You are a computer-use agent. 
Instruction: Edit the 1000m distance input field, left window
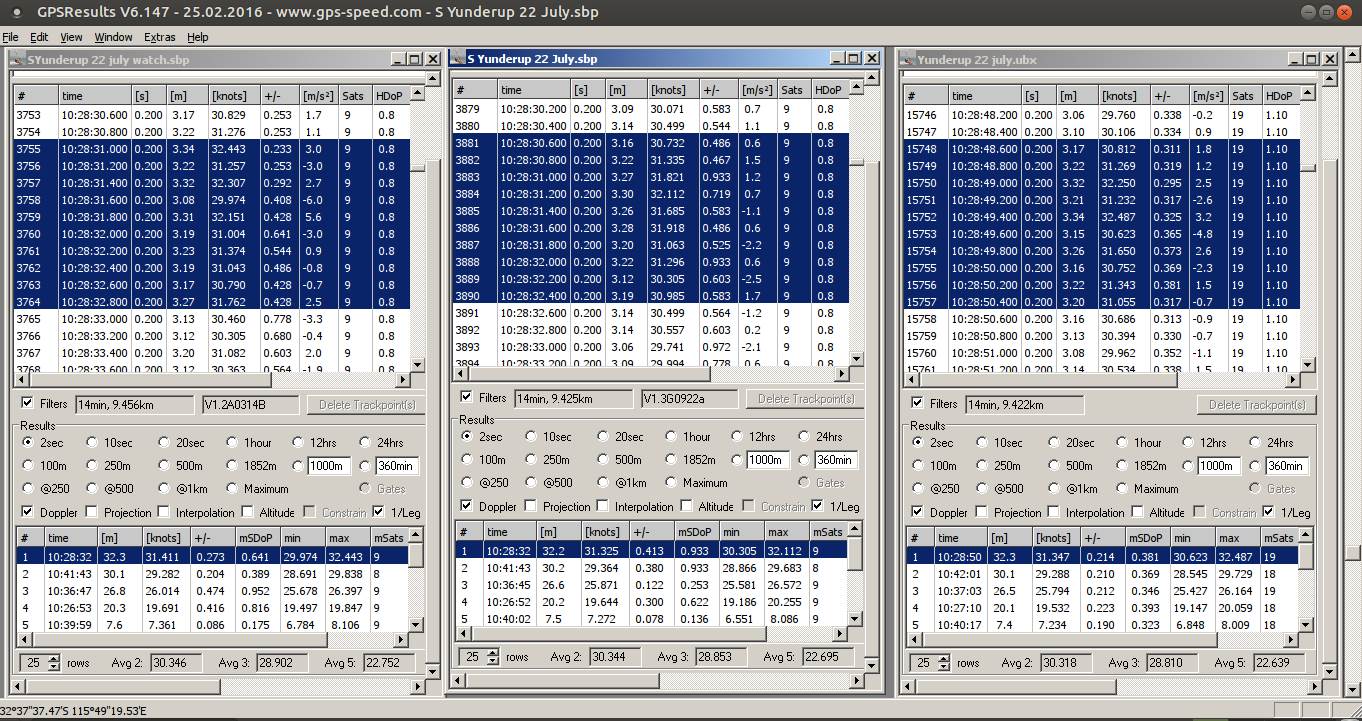point(329,464)
